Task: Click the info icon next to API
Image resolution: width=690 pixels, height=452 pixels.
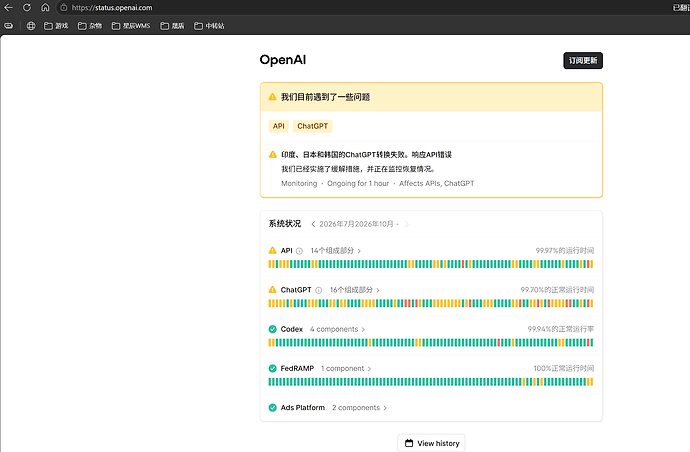Action: click(299, 251)
